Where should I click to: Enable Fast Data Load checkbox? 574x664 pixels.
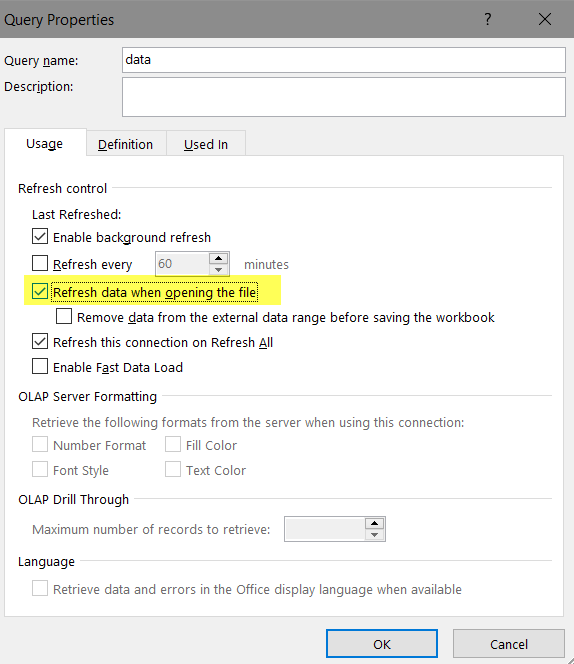40,366
